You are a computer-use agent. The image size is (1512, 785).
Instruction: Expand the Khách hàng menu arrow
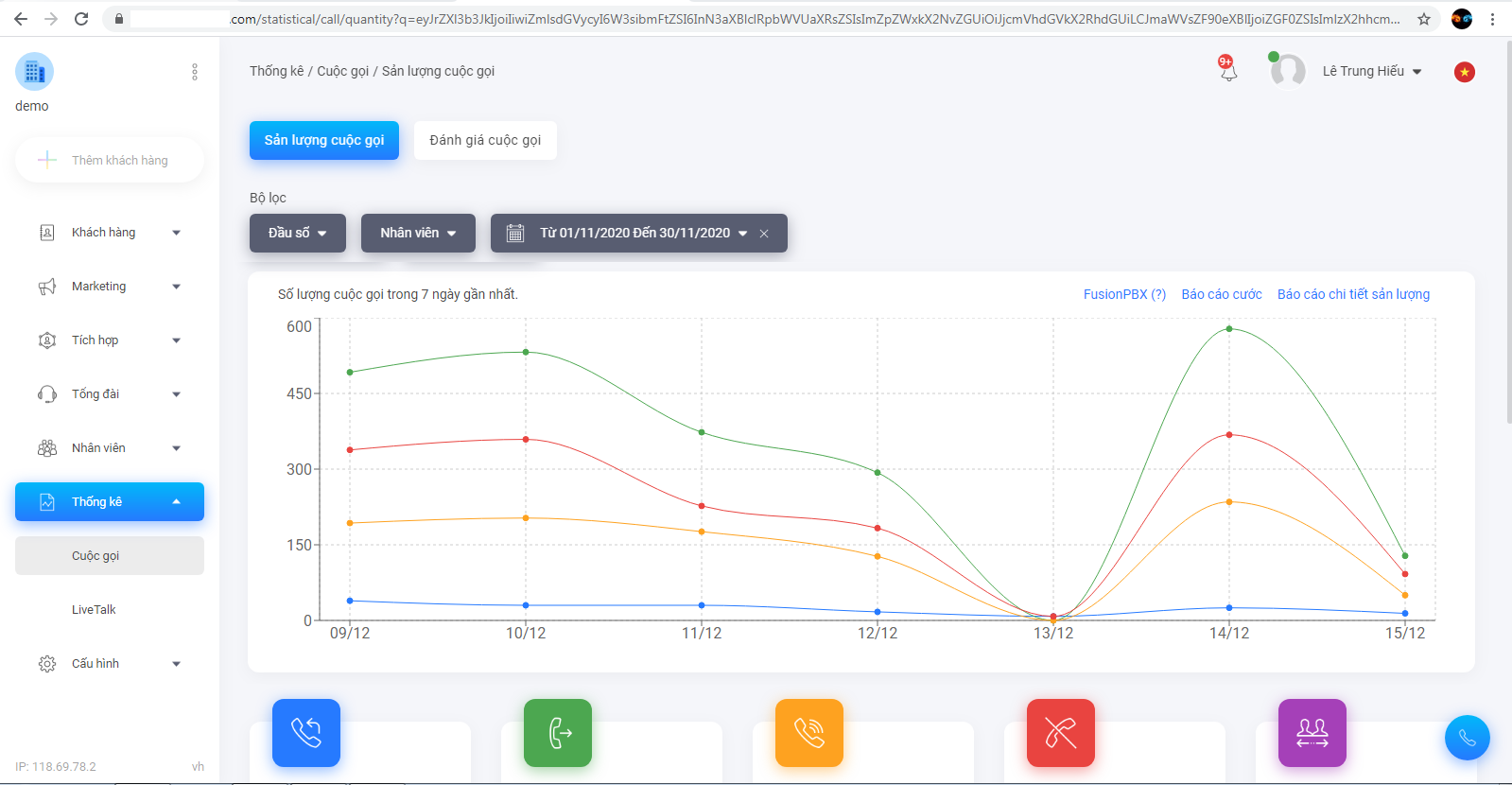coord(176,233)
